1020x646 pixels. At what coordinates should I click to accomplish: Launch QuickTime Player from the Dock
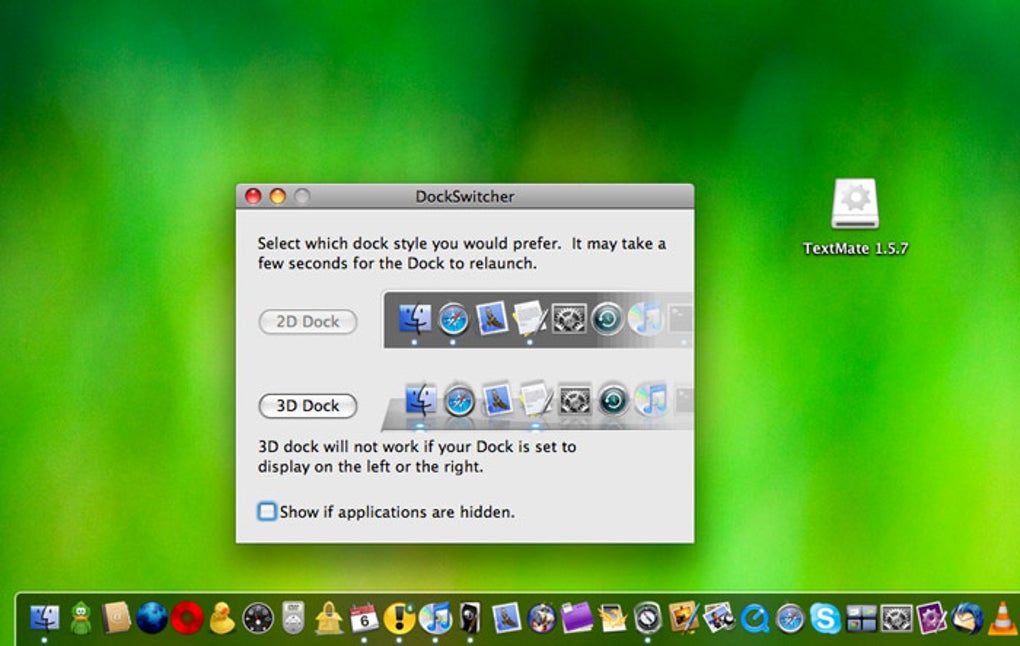point(755,618)
